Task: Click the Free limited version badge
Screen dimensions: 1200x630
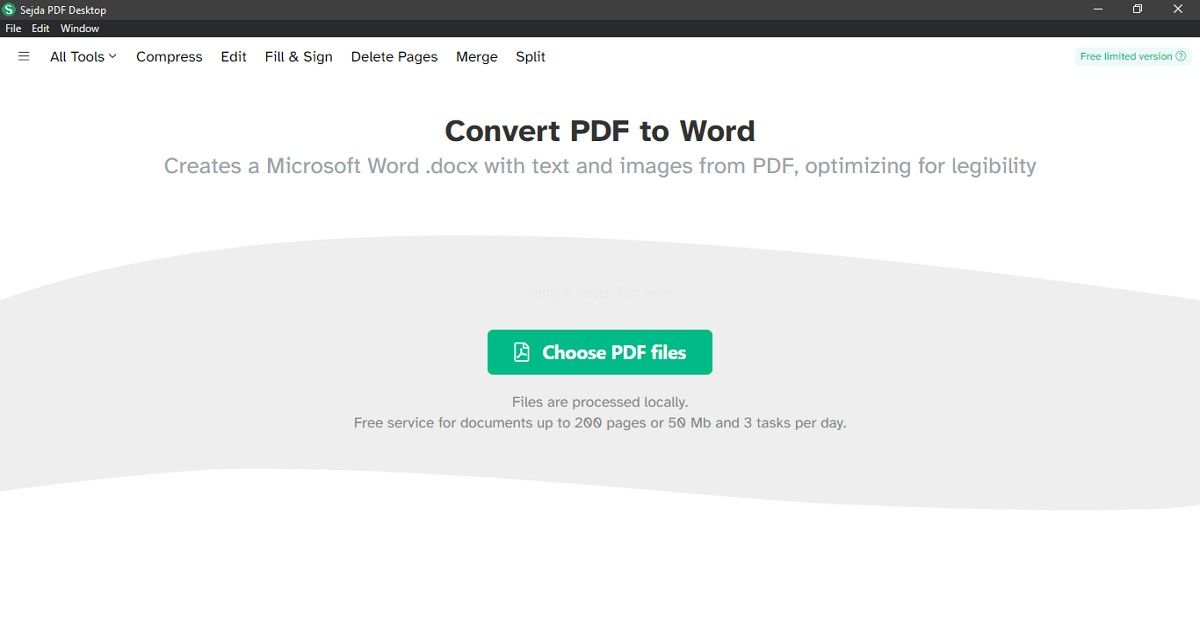Action: point(1133,57)
